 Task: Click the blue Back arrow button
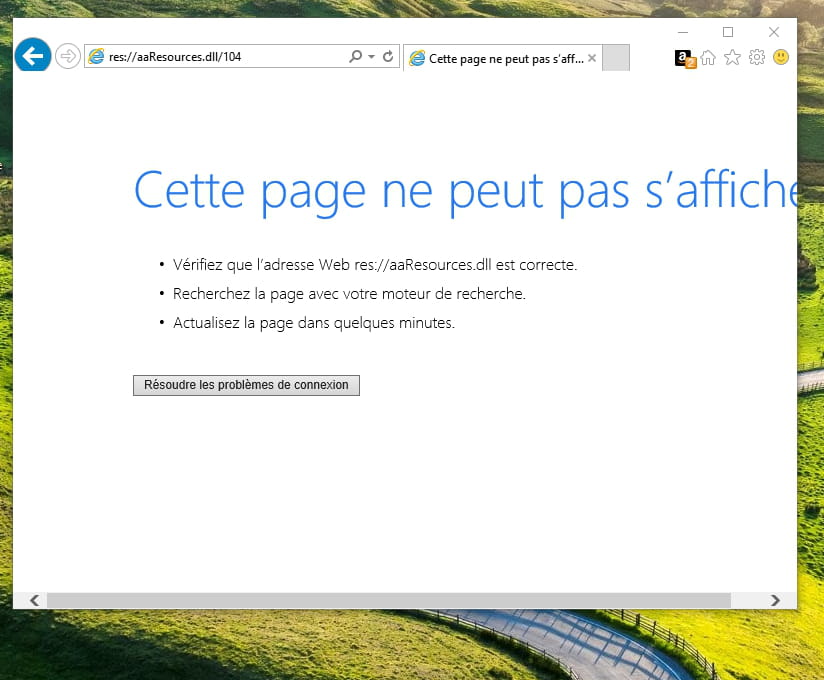(33, 56)
